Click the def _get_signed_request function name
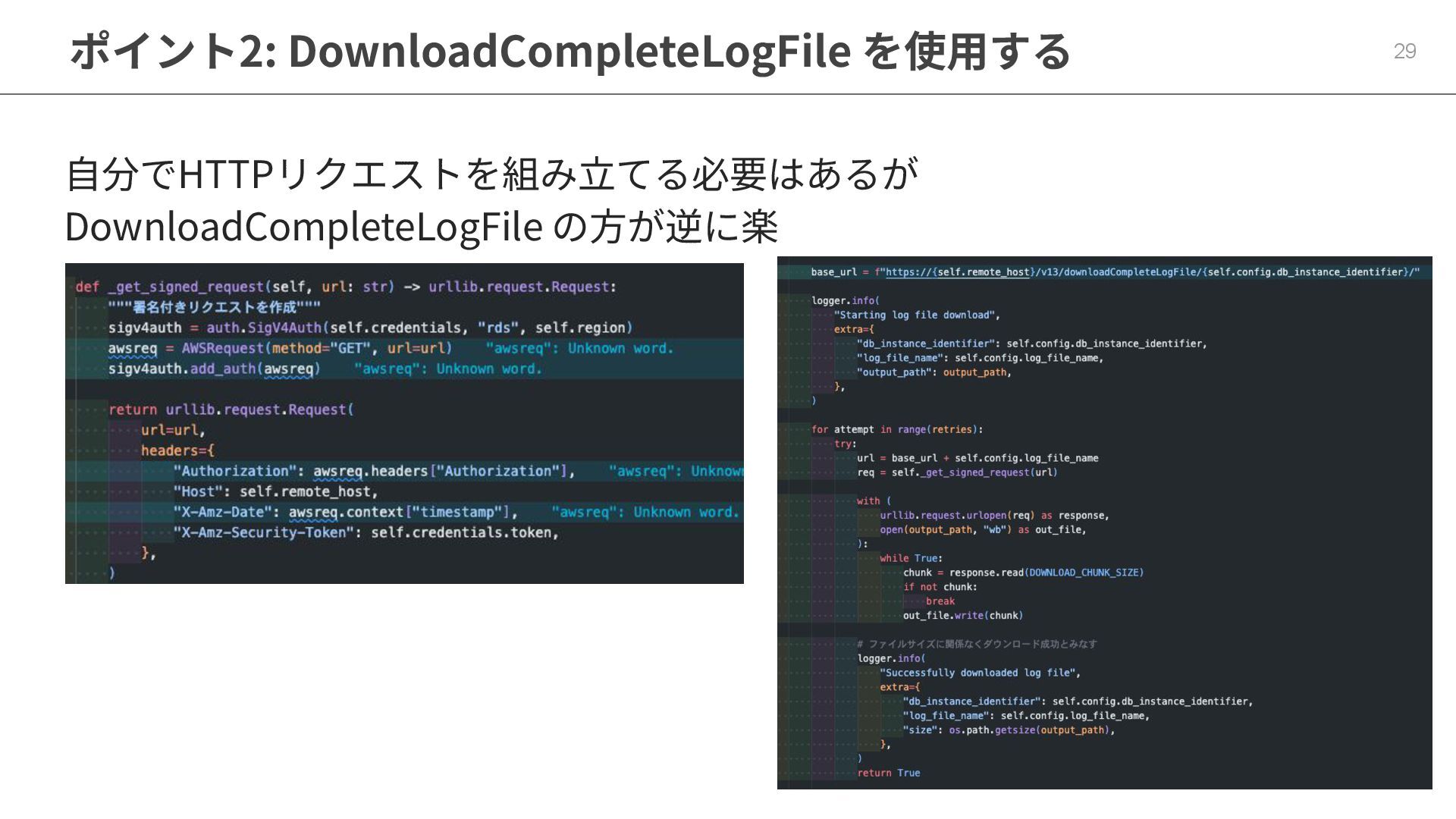The image size is (1456, 819). (x=185, y=287)
